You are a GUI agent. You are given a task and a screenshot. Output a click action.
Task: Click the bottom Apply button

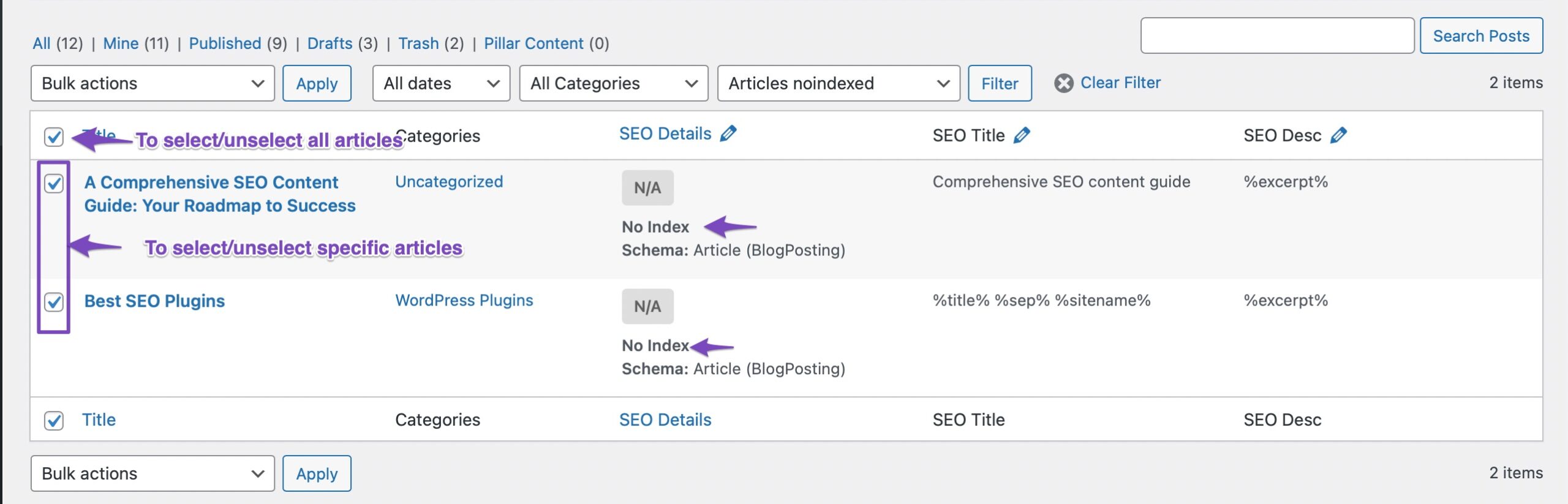(317, 473)
